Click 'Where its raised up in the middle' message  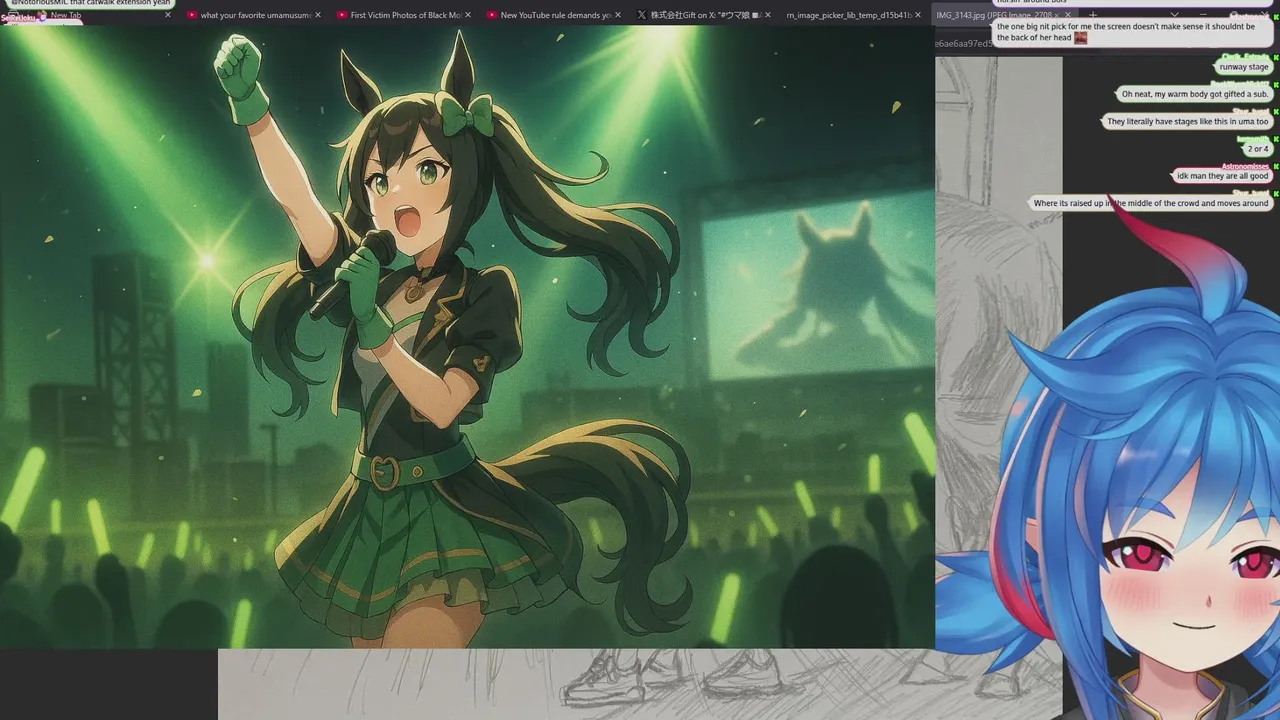pyautogui.click(x=1151, y=203)
